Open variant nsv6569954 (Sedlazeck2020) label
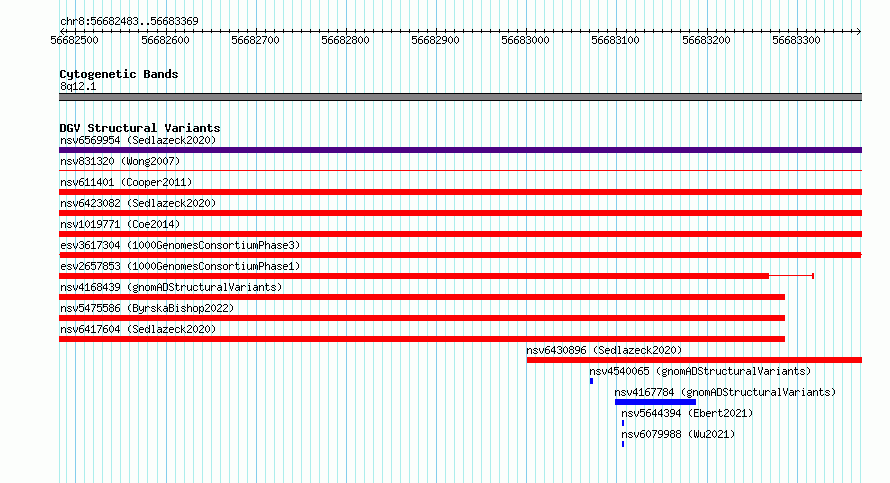Image resolution: width=890 pixels, height=483 pixels. [x=138, y=140]
